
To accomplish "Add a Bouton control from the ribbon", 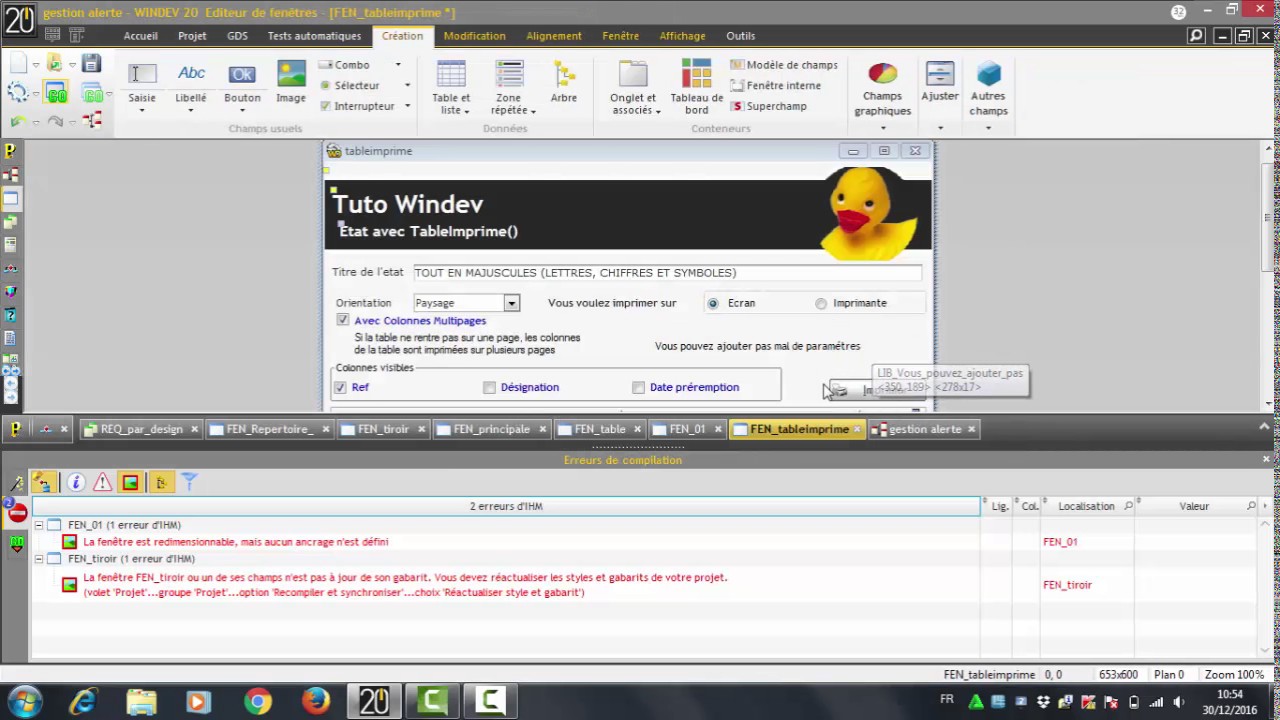I will (242, 74).
